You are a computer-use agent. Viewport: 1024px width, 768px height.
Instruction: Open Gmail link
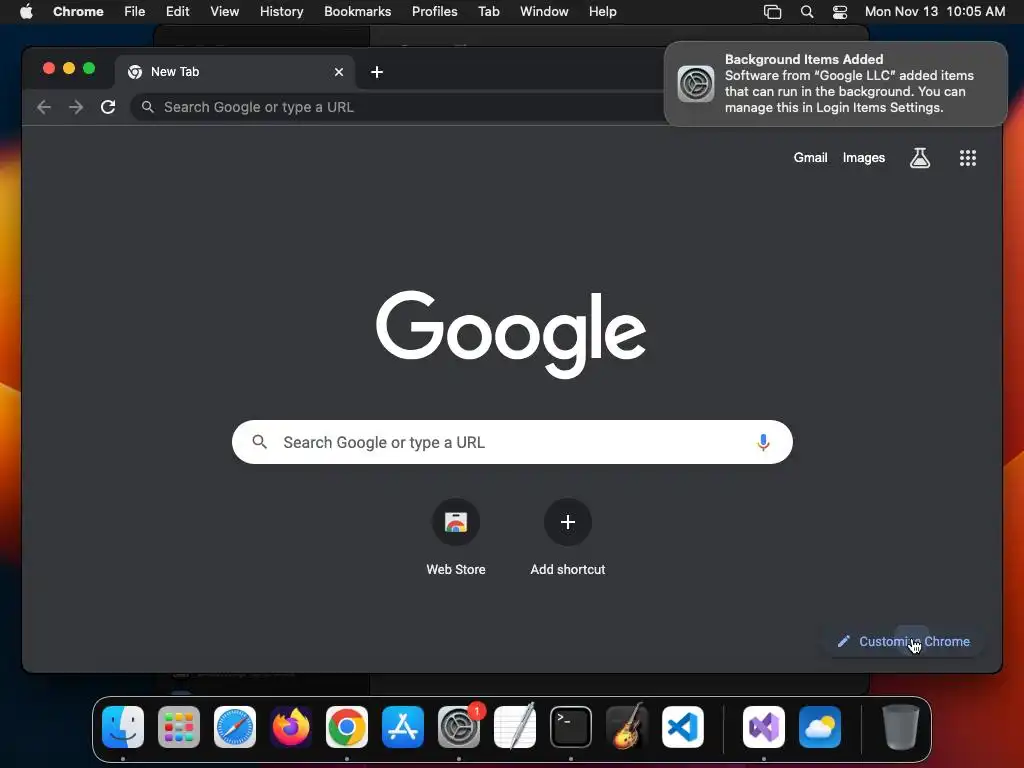click(810, 157)
